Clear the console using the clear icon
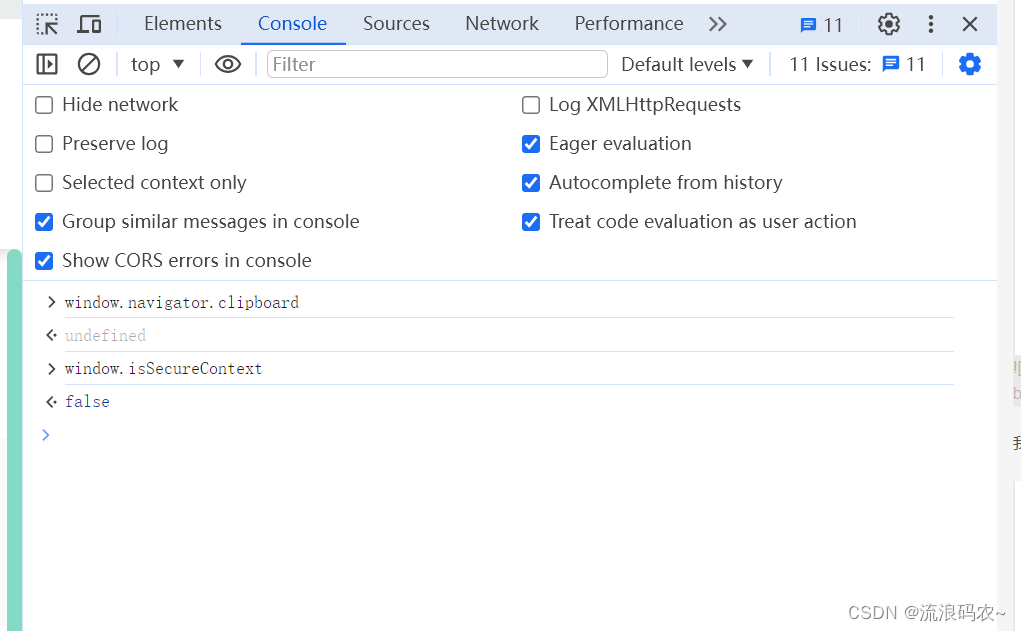The width and height of the screenshot is (1021, 631). 88,63
